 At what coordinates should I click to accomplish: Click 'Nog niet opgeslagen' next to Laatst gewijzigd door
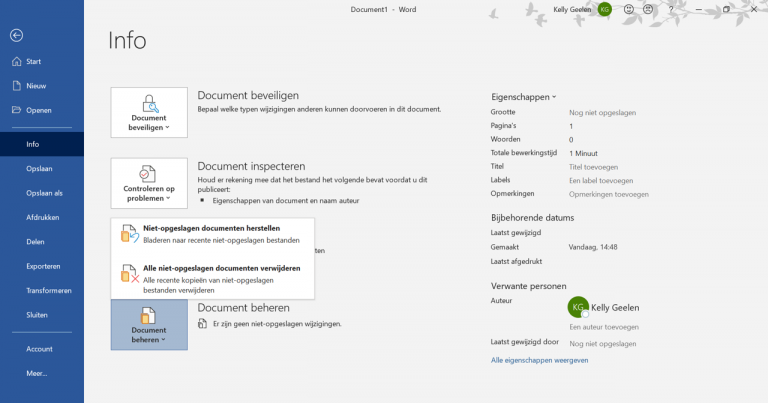pos(602,344)
